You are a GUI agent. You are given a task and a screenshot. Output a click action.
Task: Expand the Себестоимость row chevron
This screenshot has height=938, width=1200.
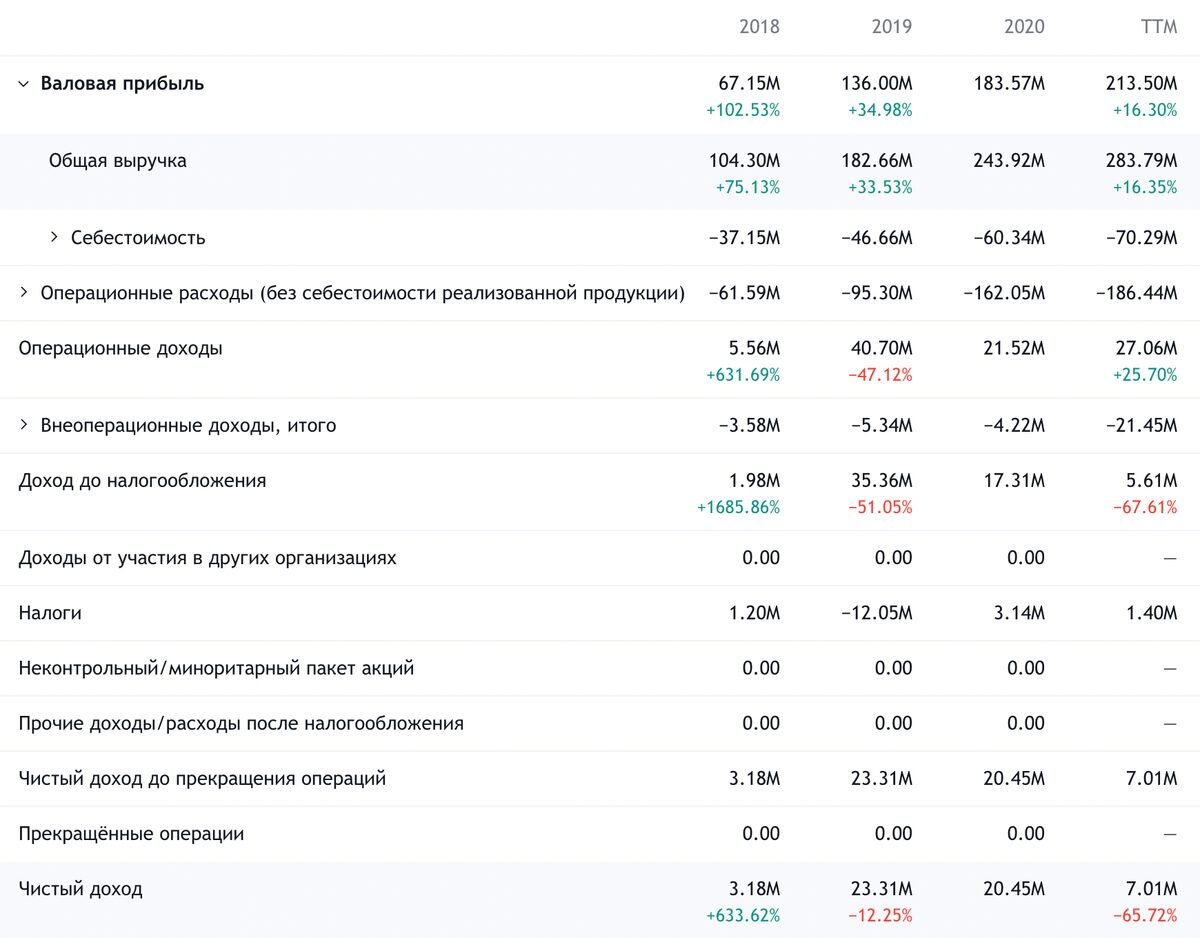tap(54, 237)
